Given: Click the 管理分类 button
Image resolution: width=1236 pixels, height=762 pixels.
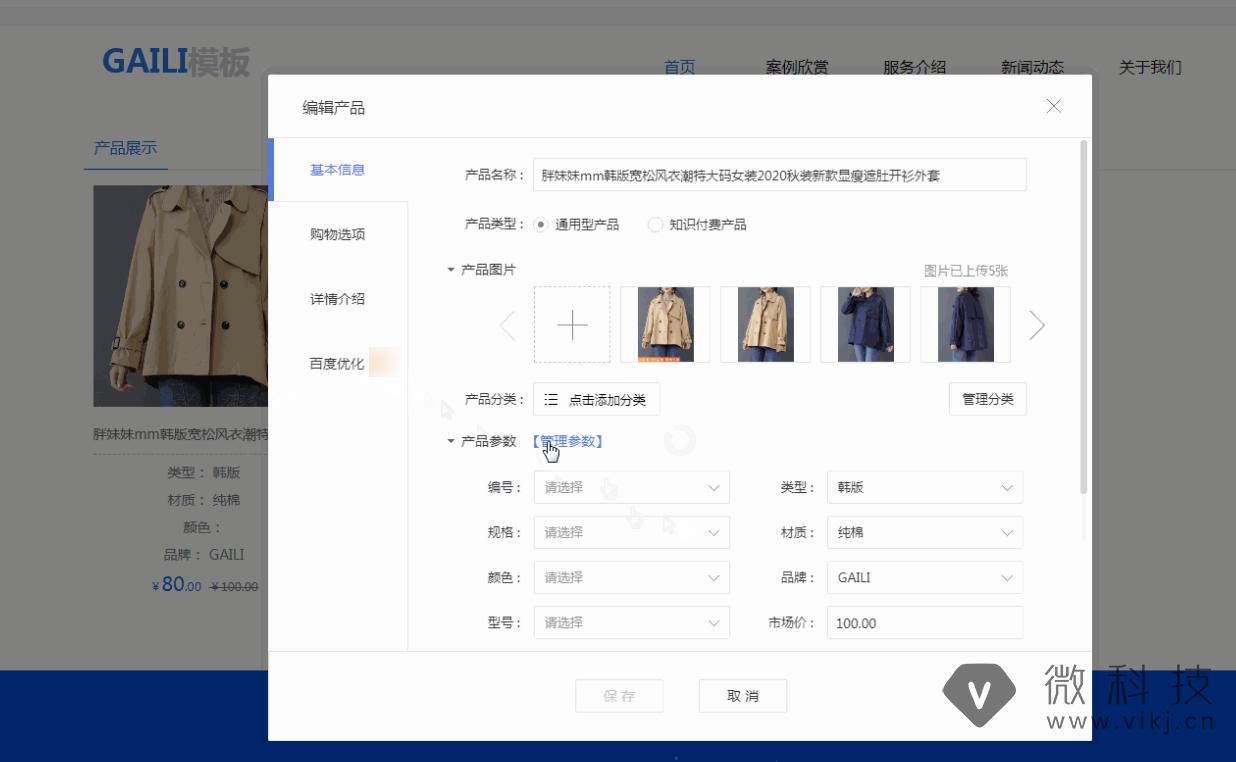Looking at the screenshot, I should click(987, 399).
